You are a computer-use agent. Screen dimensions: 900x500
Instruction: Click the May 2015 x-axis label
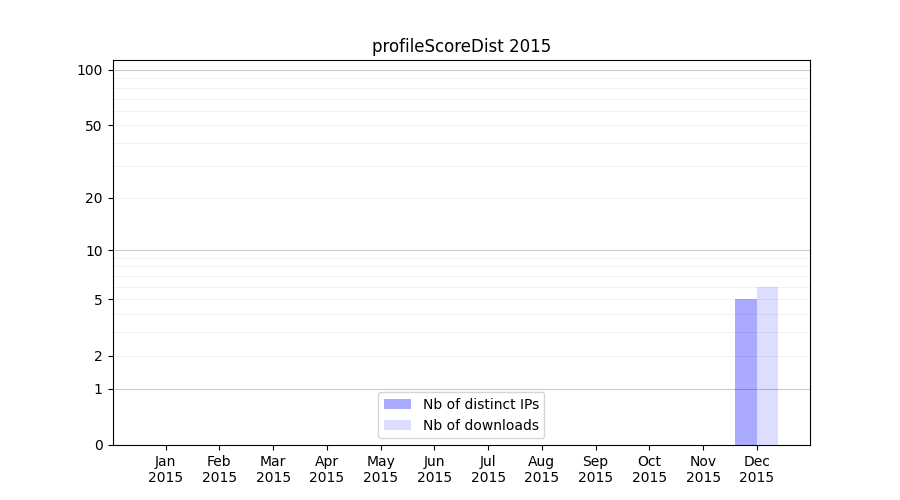(380, 469)
